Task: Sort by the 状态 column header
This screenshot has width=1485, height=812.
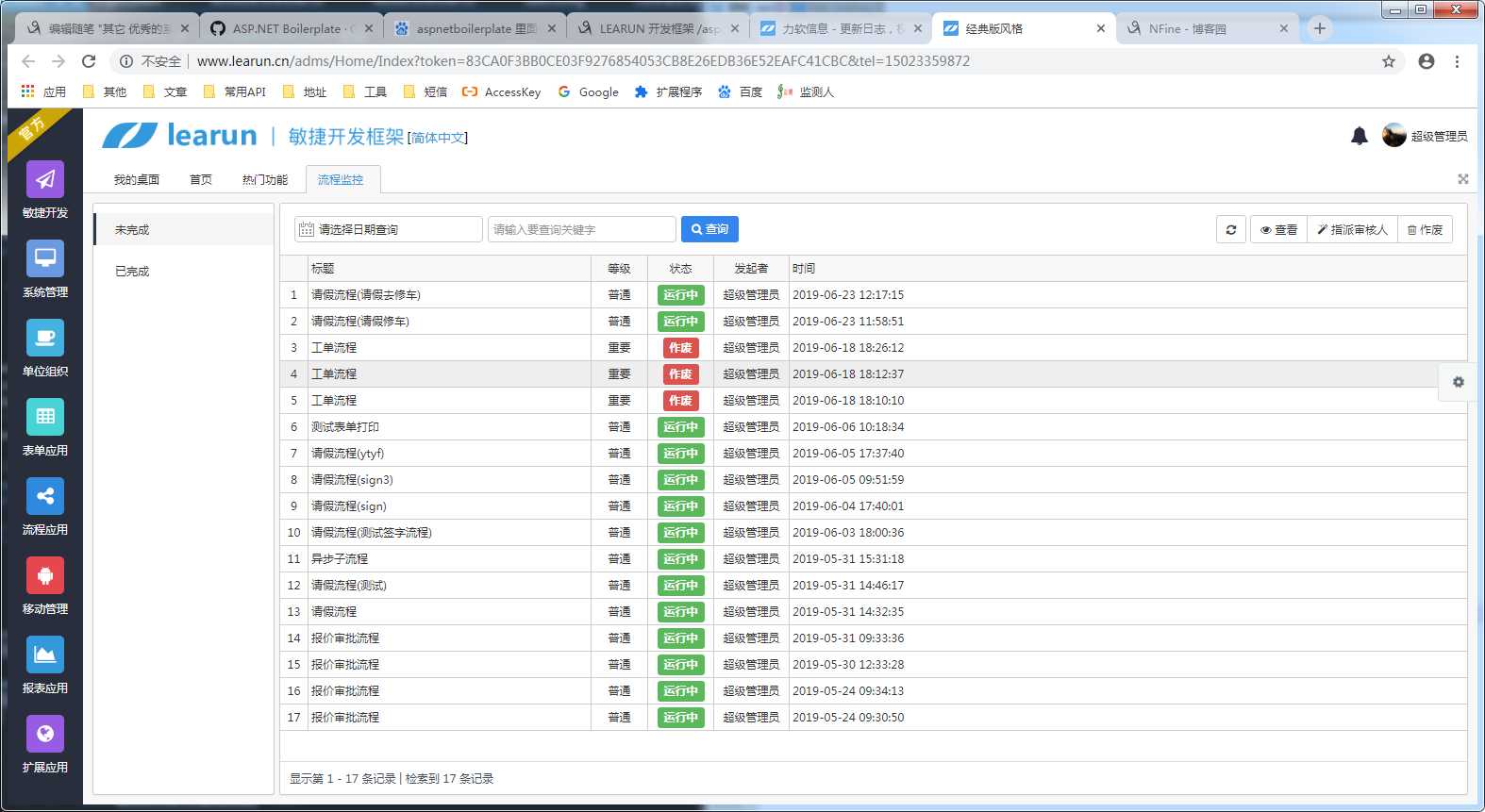Action: pos(680,269)
